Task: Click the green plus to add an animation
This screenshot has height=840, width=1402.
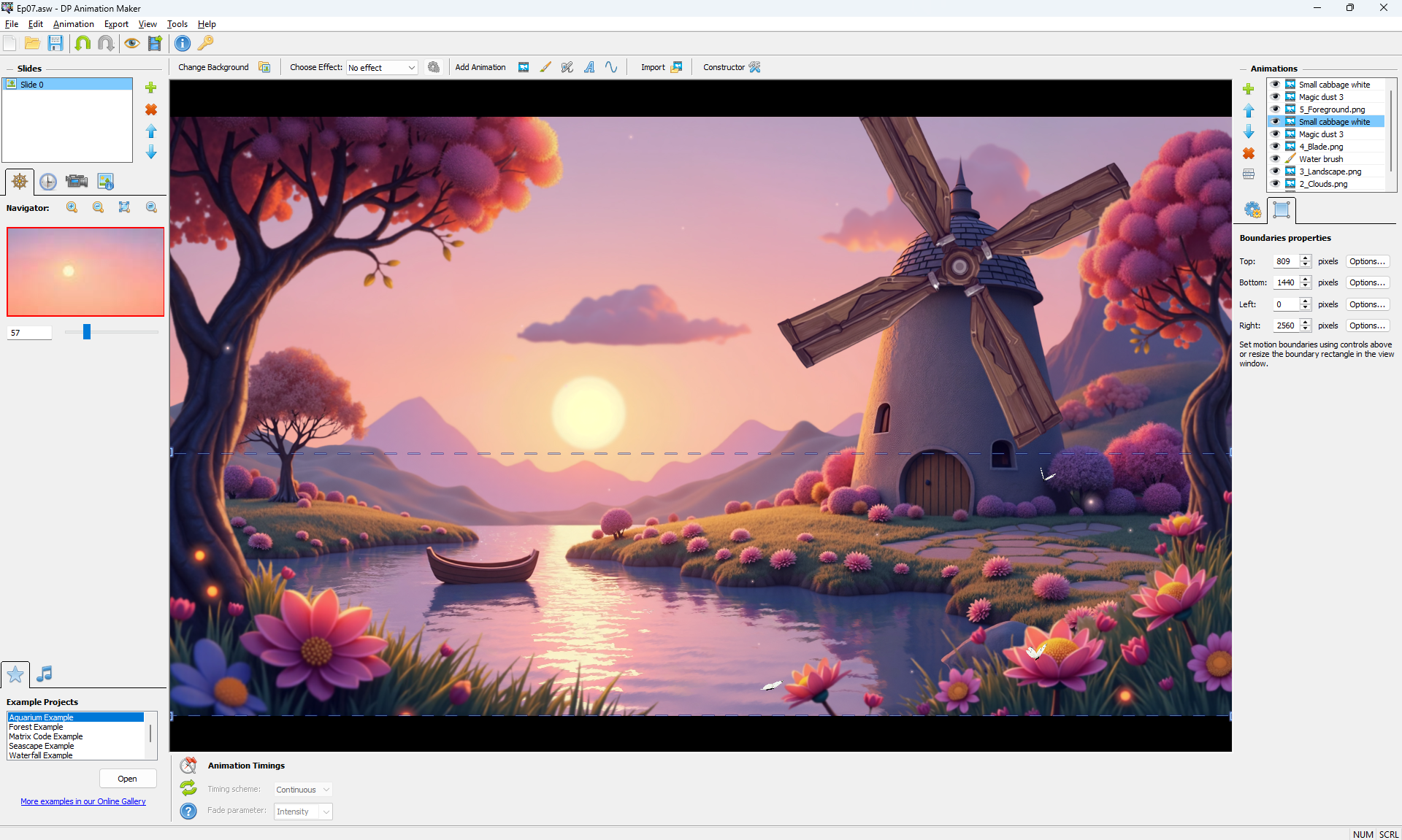Action: coord(1249,89)
